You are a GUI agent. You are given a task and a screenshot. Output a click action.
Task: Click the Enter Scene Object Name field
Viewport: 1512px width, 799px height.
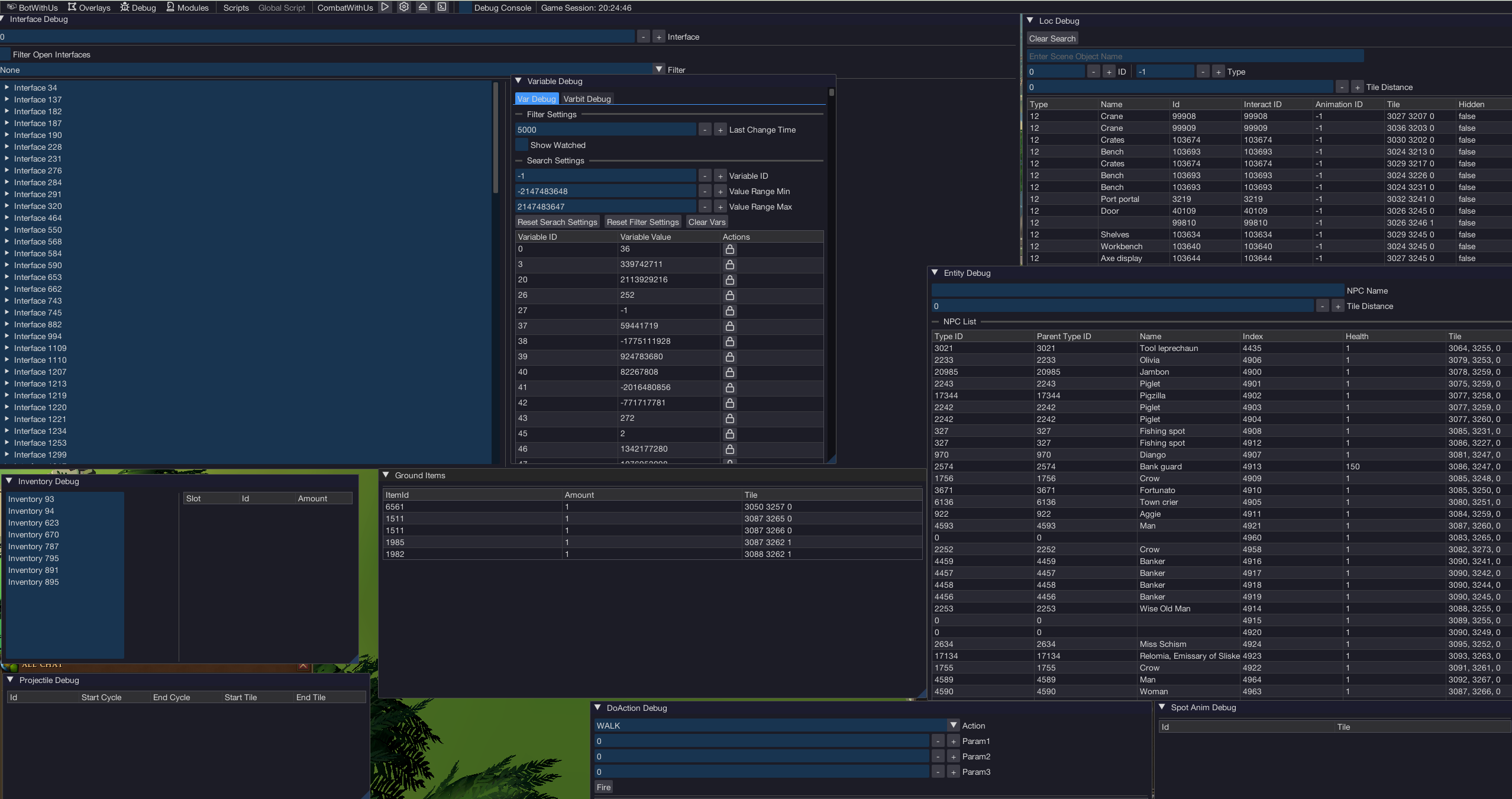(1195, 56)
